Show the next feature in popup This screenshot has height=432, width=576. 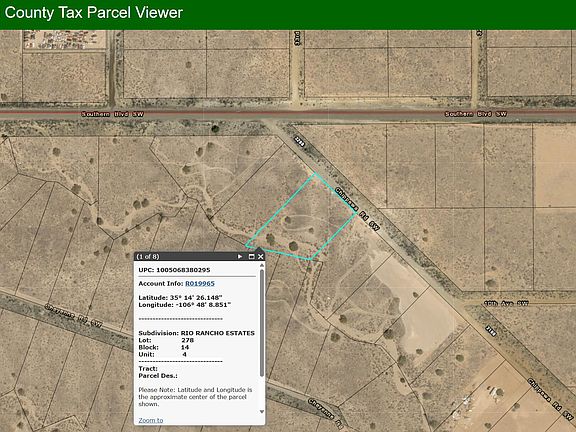pyautogui.click(x=240, y=256)
